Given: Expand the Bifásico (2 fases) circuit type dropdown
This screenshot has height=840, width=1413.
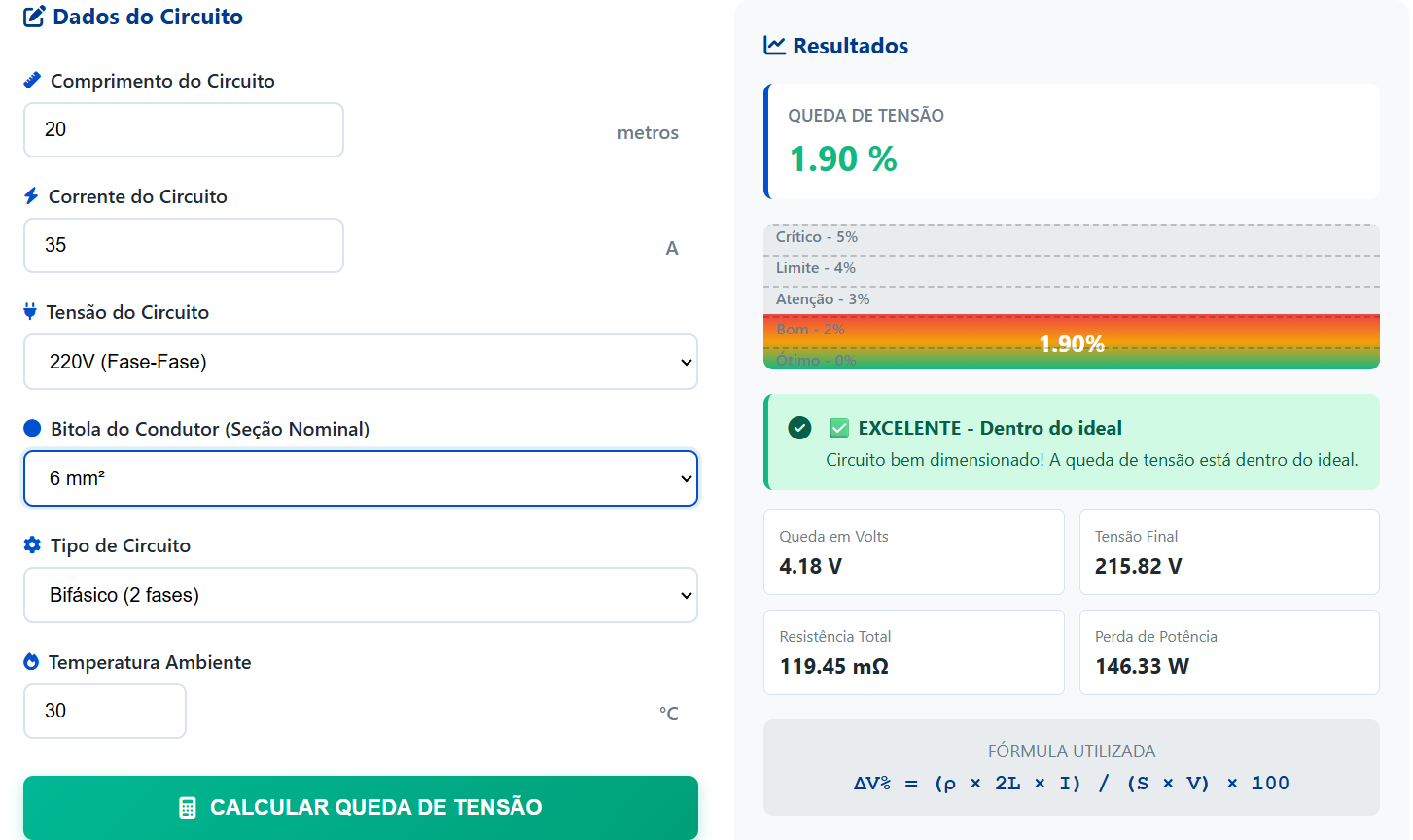Looking at the screenshot, I should pos(361,595).
